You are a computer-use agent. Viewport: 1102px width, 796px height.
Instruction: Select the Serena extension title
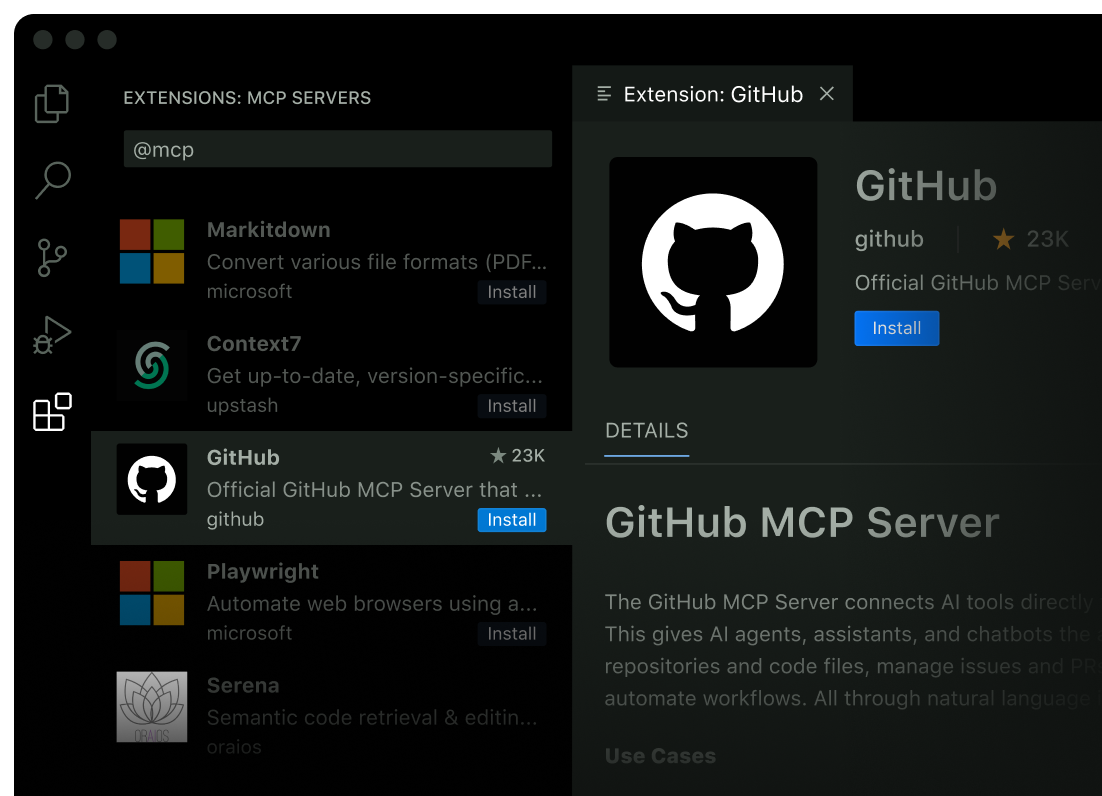click(243, 686)
